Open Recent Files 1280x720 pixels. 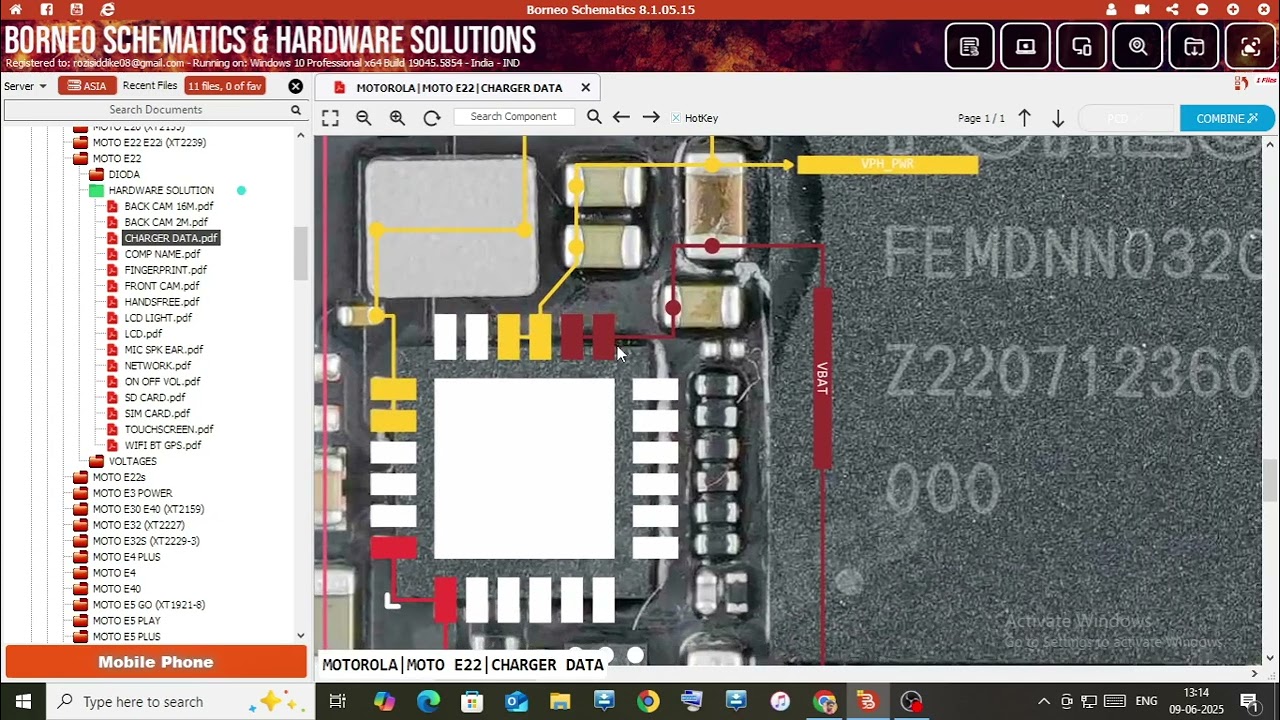[150, 86]
